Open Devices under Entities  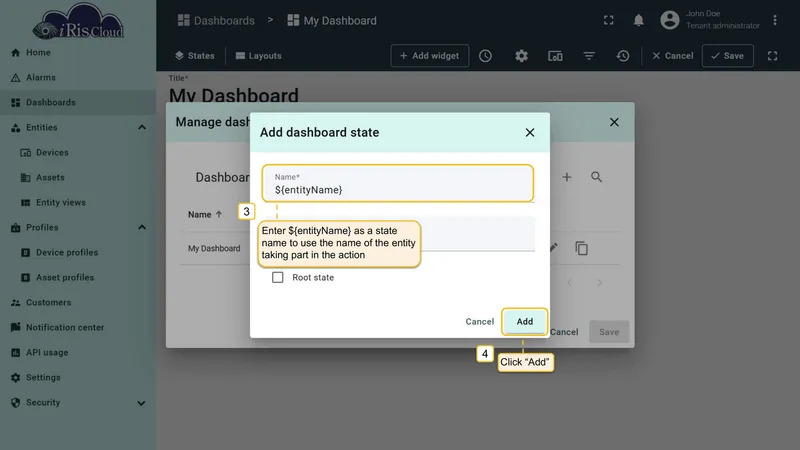(78, 153)
